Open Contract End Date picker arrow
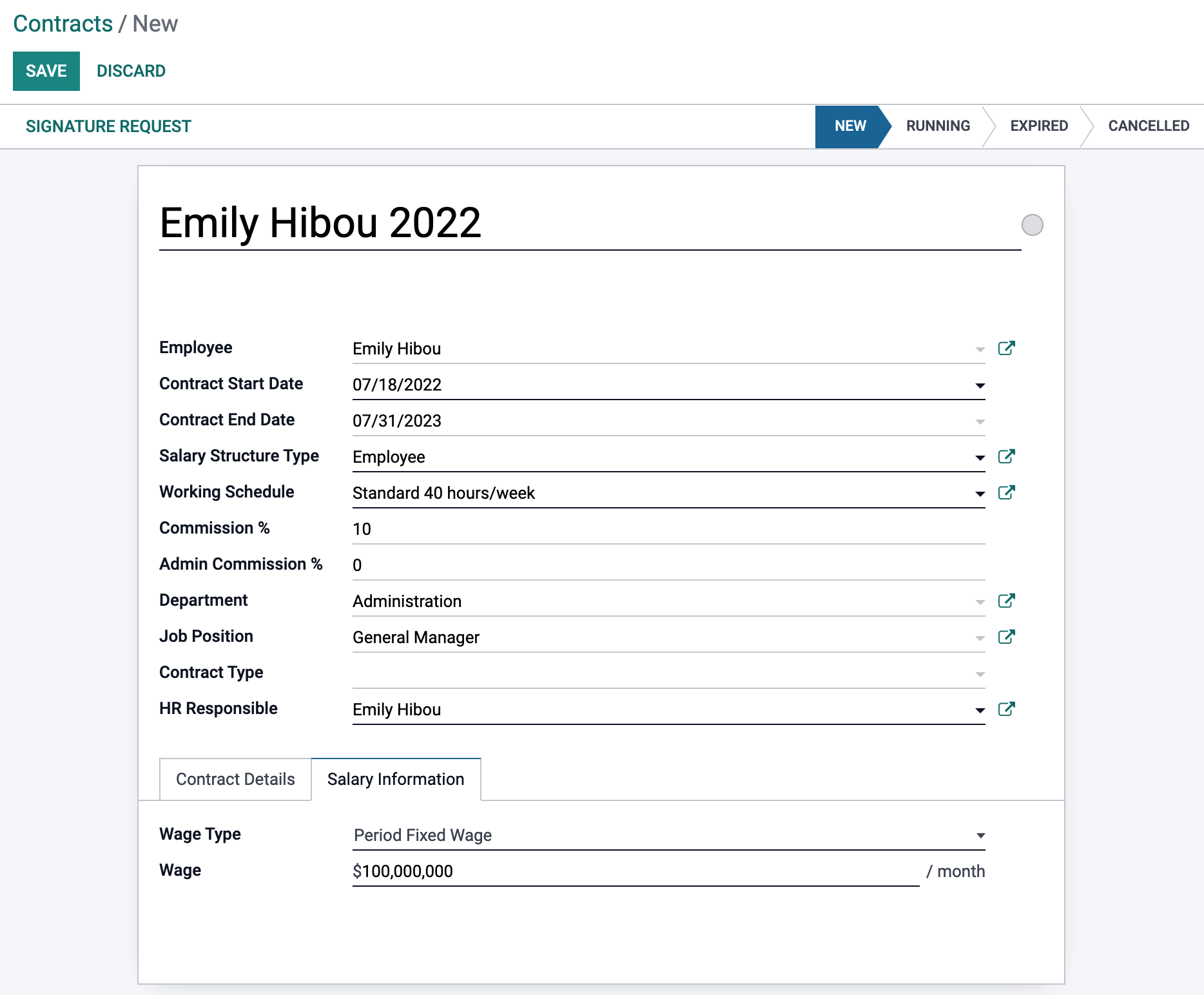Image resolution: width=1204 pixels, height=995 pixels. [980, 422]
